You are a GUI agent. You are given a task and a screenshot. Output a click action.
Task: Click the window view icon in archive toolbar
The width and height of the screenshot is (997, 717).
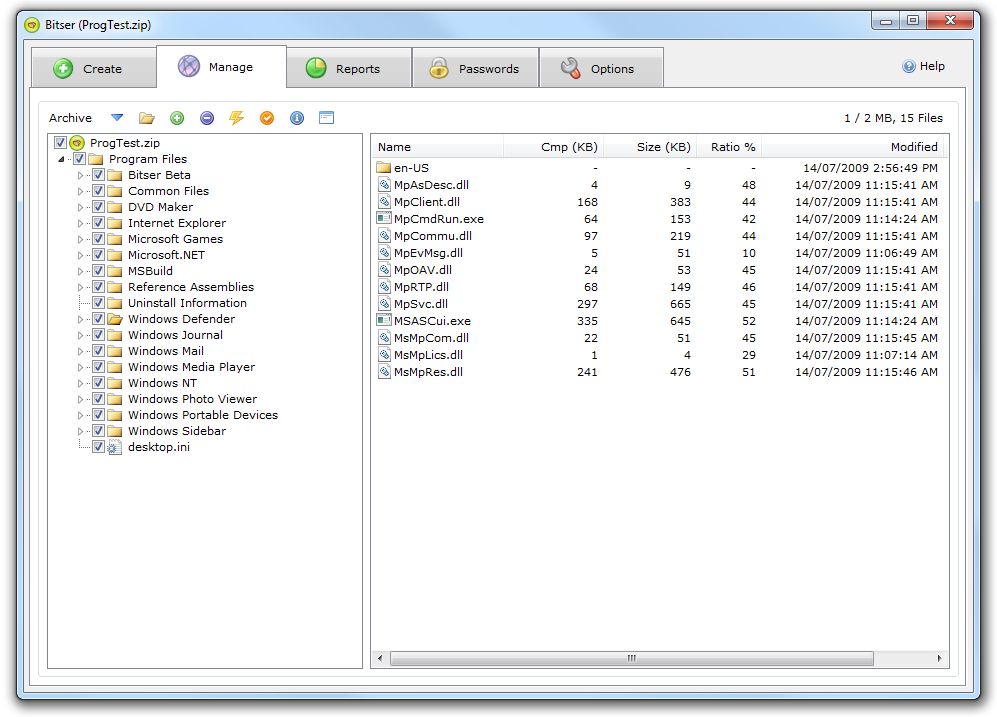click(x=326, y=118)
